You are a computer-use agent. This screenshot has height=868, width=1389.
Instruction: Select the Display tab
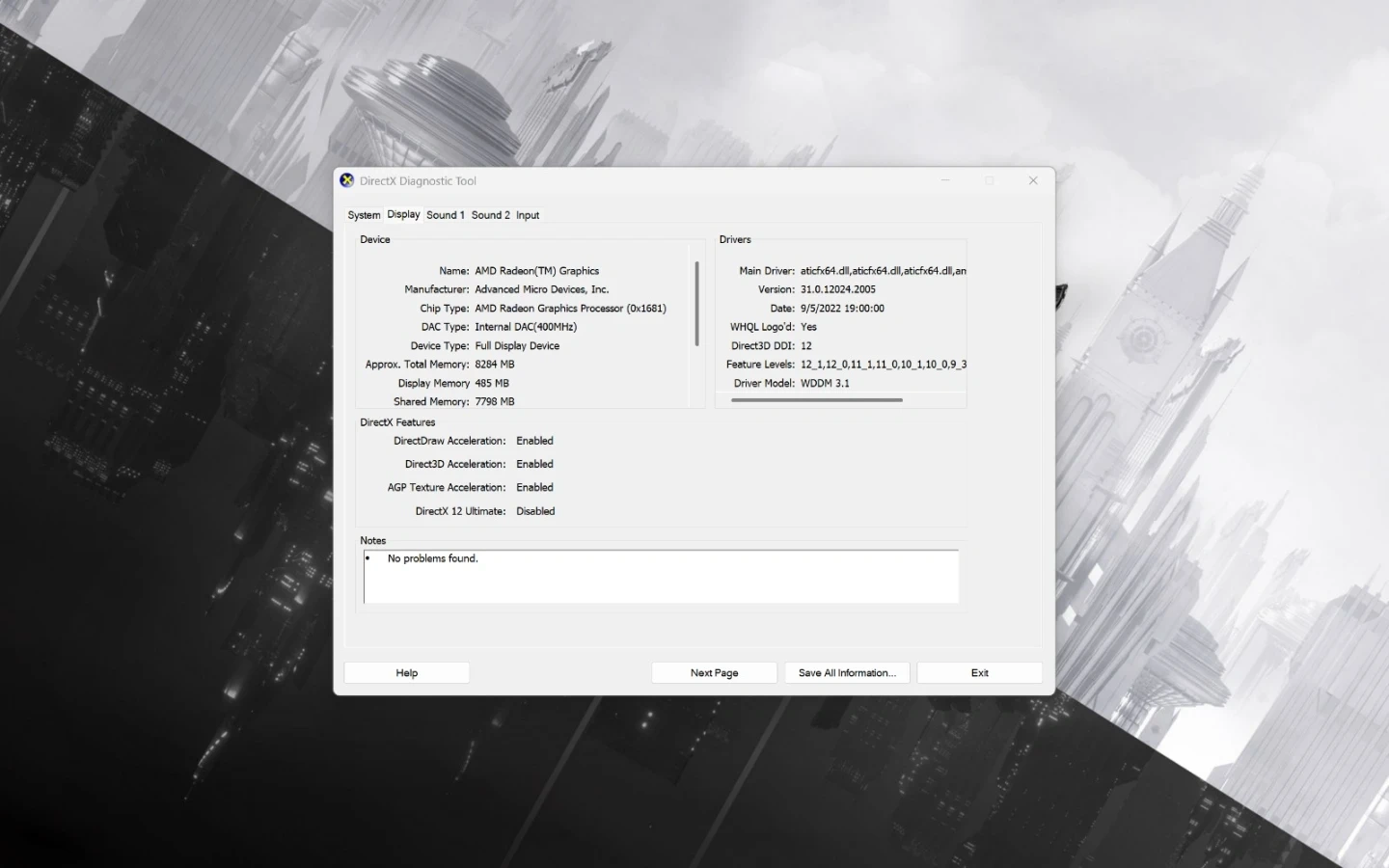tap(403, 214)
